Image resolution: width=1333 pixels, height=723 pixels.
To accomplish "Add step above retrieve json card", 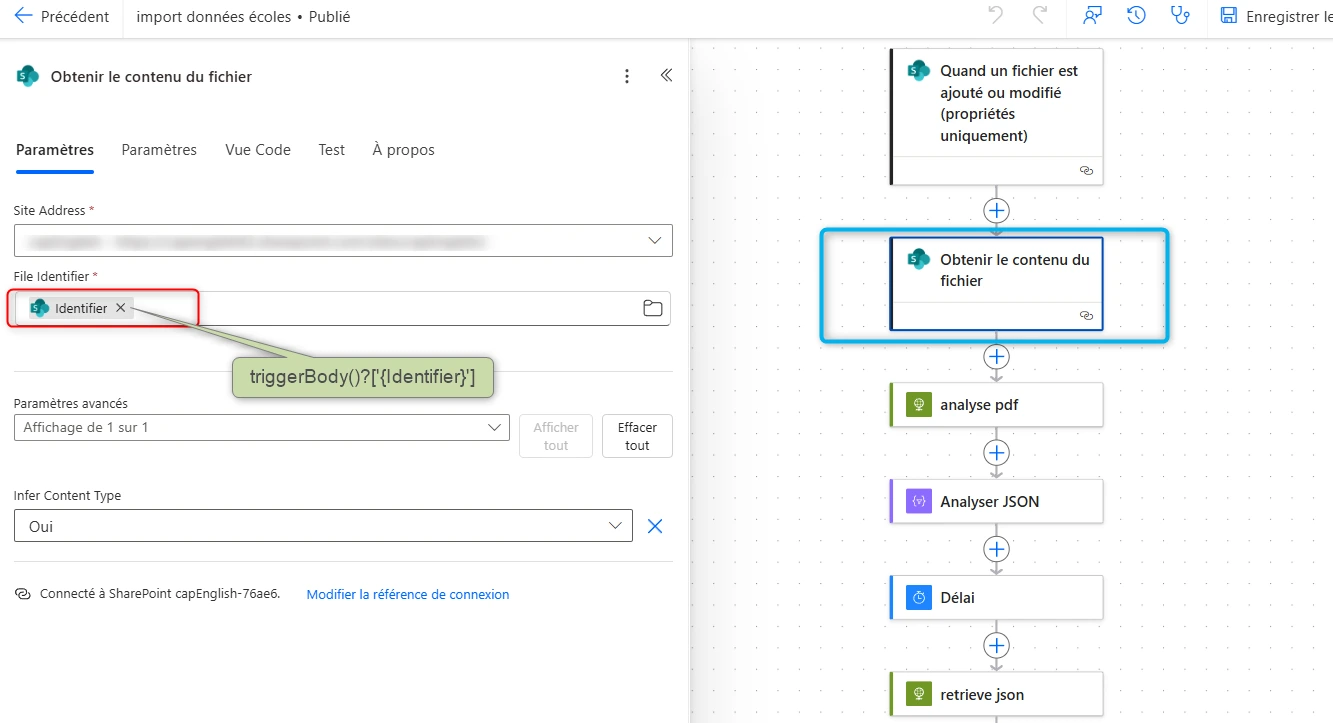I will (996, 645).
